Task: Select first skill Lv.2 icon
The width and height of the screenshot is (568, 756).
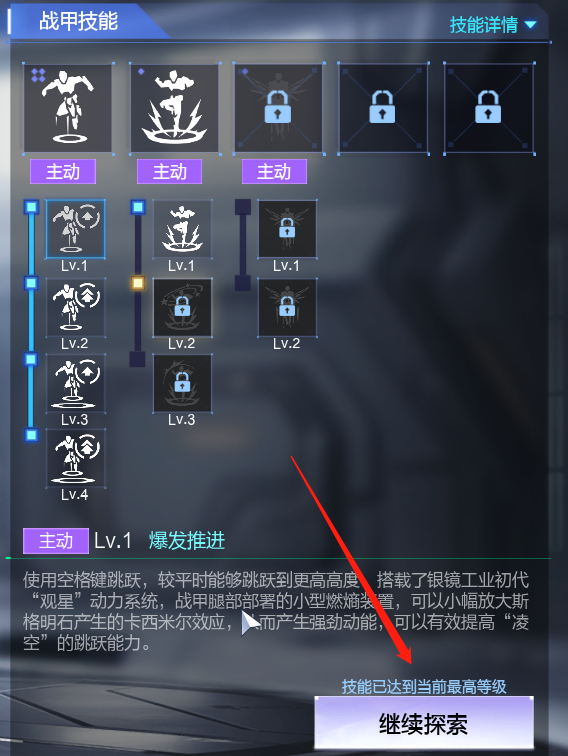Action: tap(75, 307)
